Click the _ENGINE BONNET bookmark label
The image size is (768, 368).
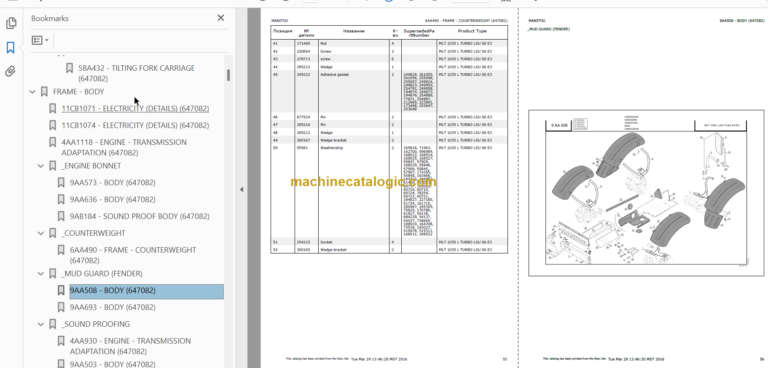click(91, 166)
